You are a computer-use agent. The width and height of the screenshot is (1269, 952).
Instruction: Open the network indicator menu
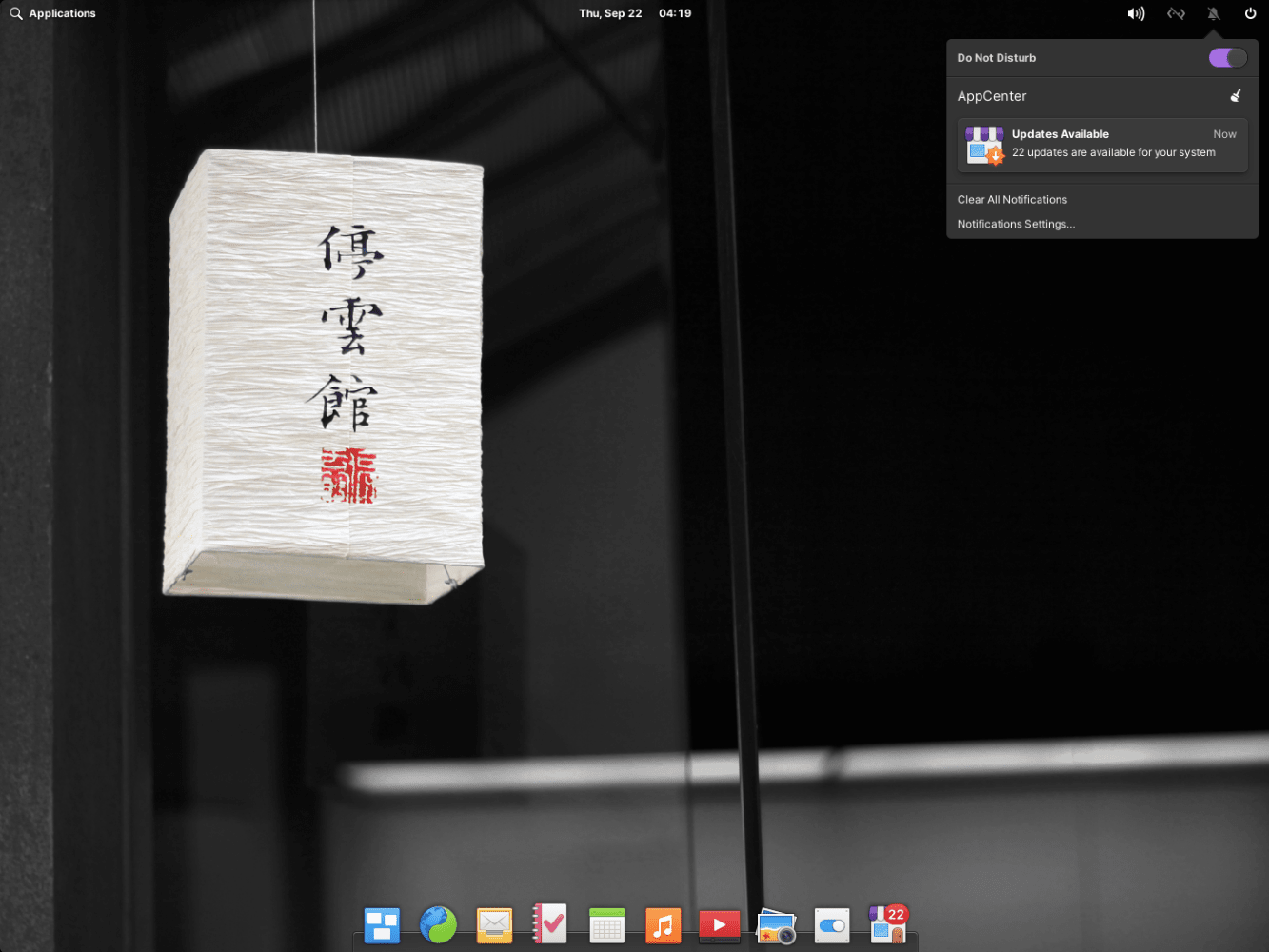(1176, 12)
